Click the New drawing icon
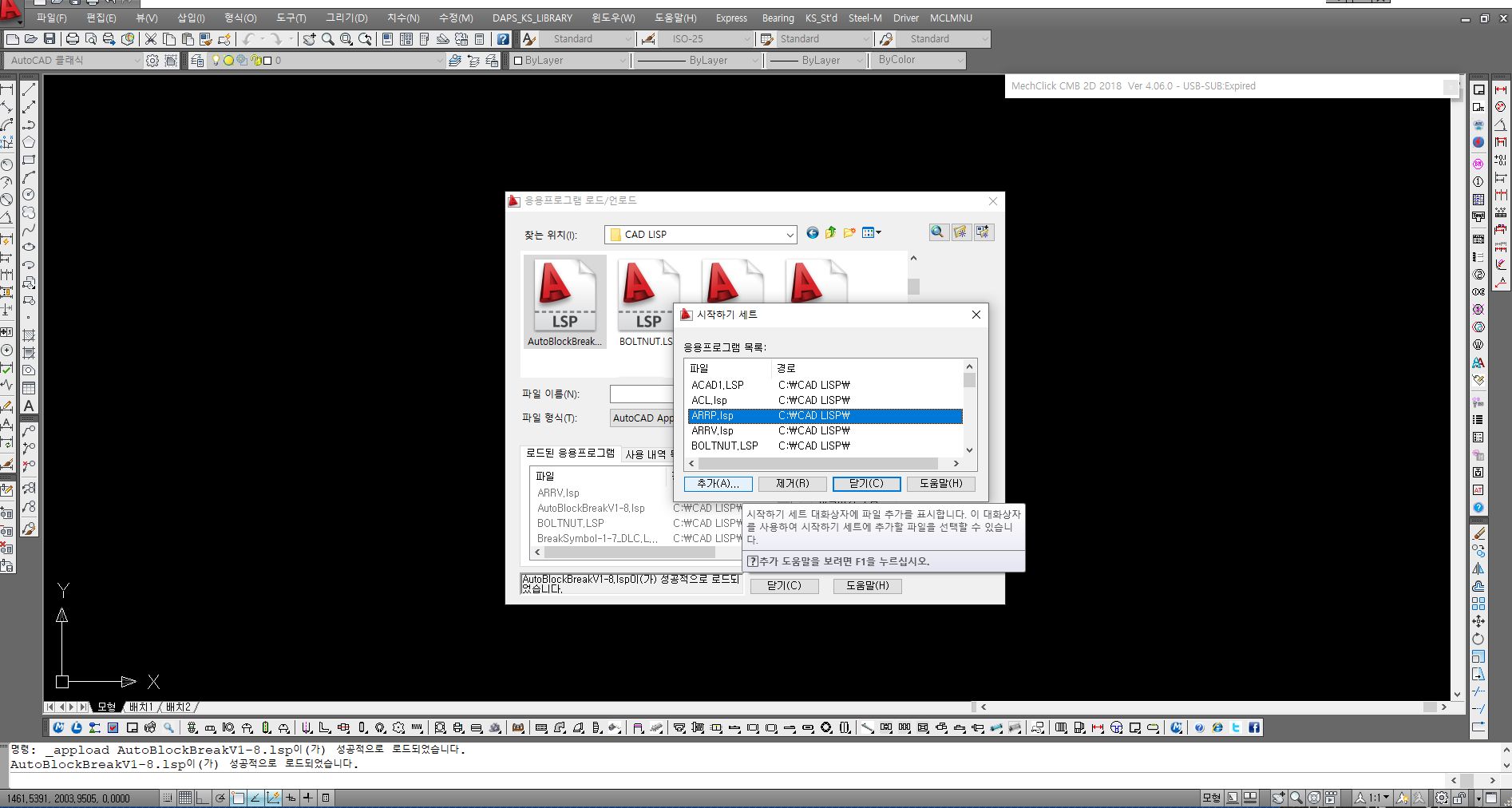 tap(13, 39)
